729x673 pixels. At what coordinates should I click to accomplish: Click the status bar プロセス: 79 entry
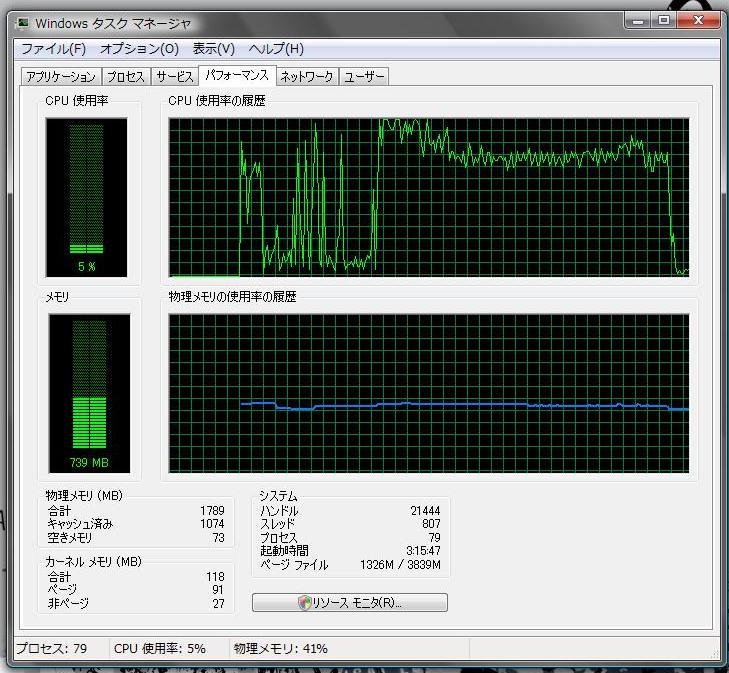[52, 648]
